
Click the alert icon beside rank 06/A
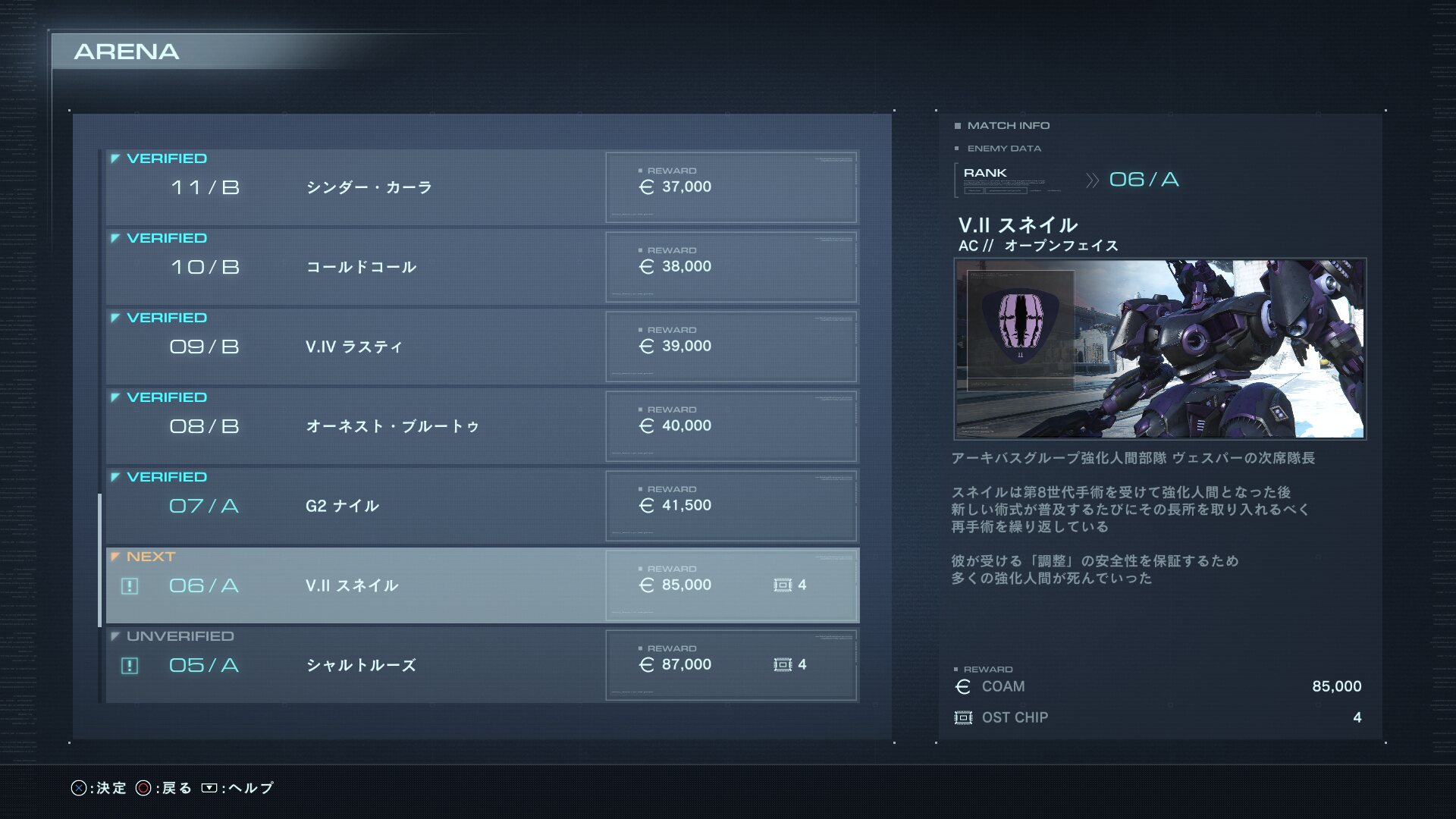pos(130,586)
